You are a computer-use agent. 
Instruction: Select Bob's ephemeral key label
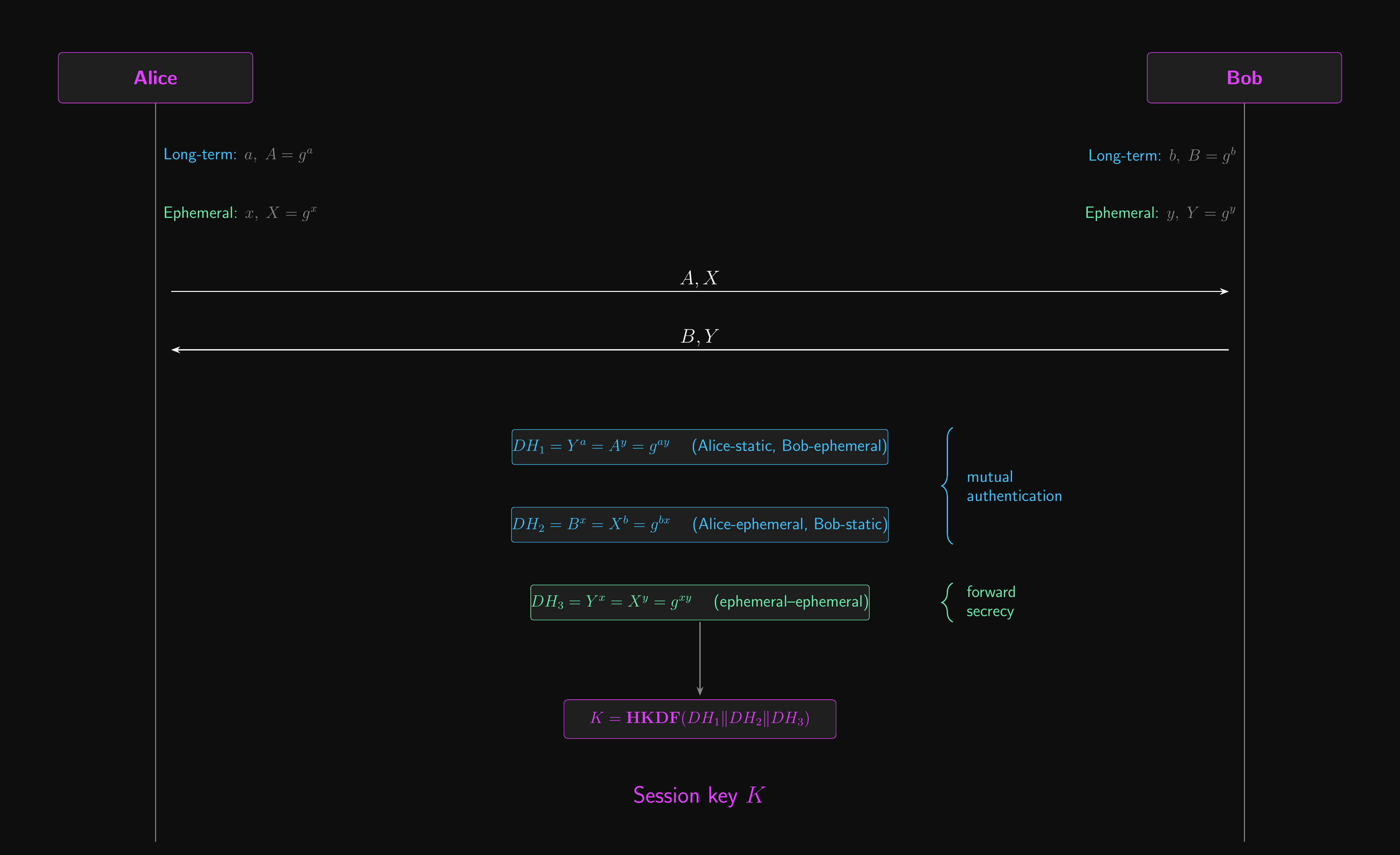[x=1160, y=213]
